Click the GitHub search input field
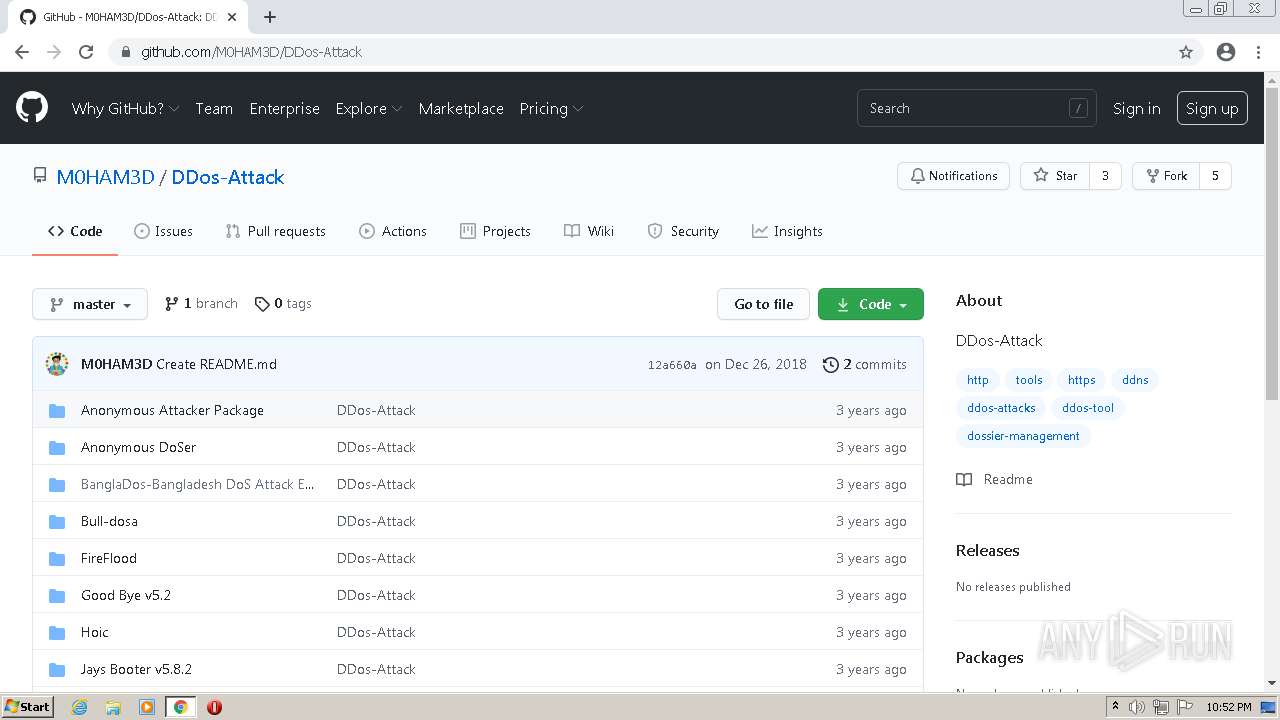Image resolution: width=1280 pixels, height=720 pixels. pos(976,108)
